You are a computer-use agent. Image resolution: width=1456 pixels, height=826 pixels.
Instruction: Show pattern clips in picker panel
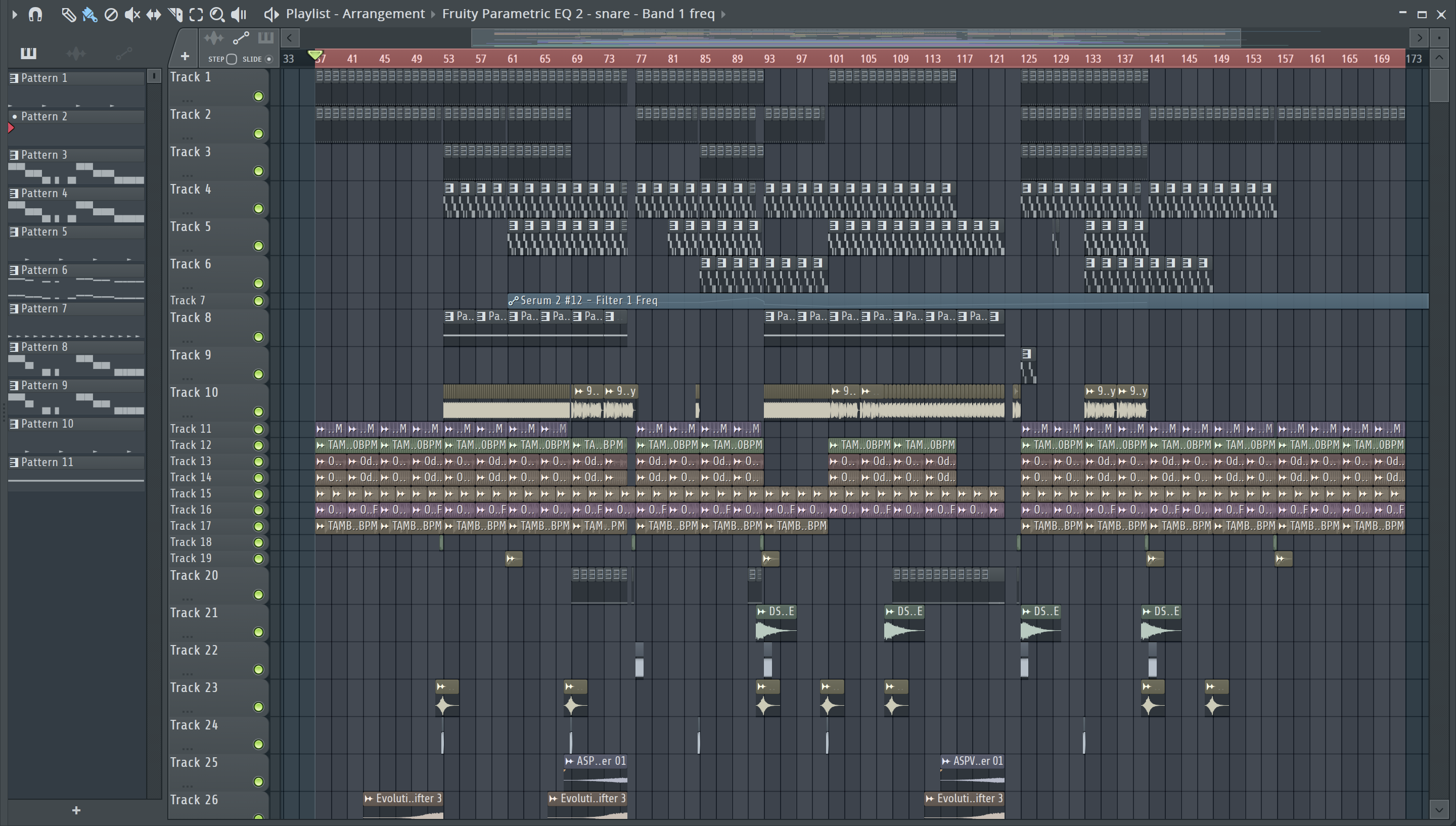28,53
